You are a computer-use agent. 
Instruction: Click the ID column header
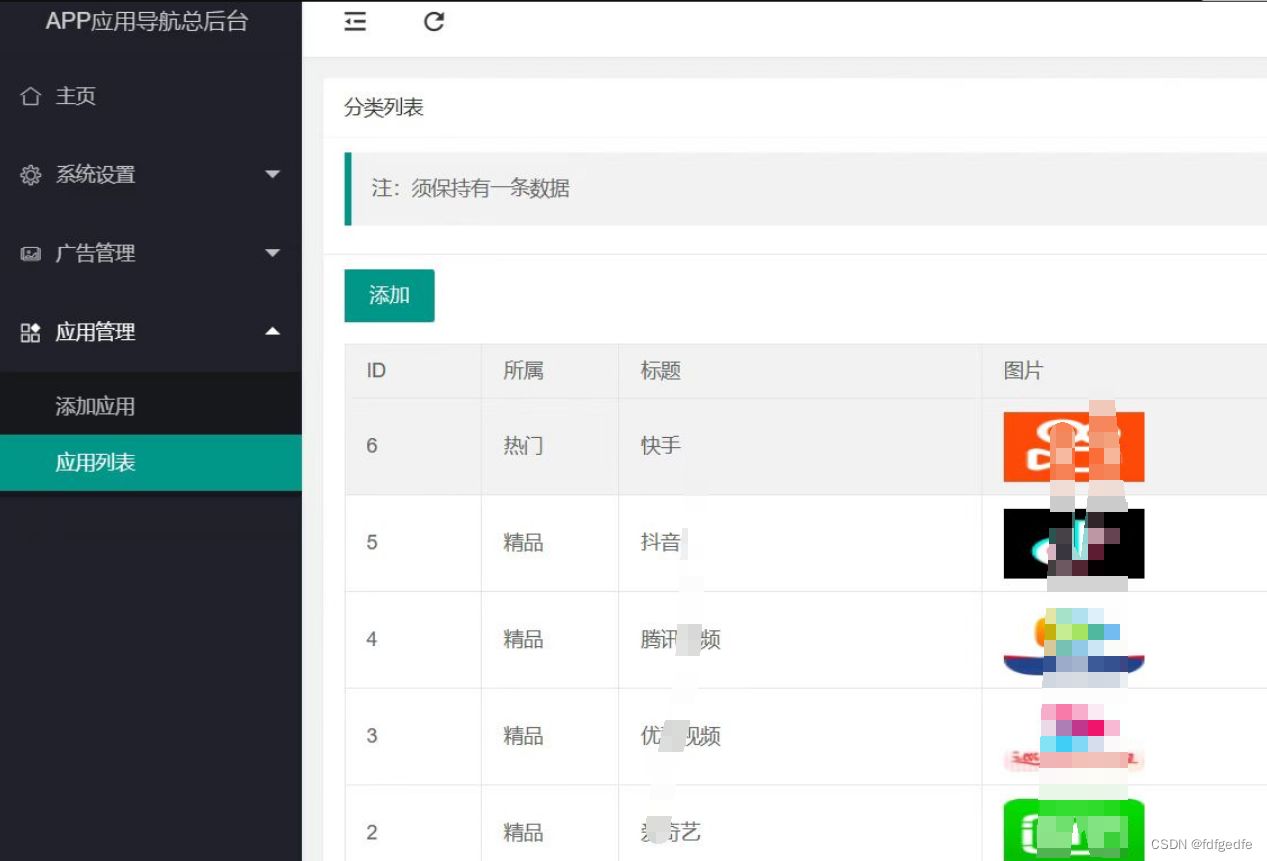click(x=375, y=370)
